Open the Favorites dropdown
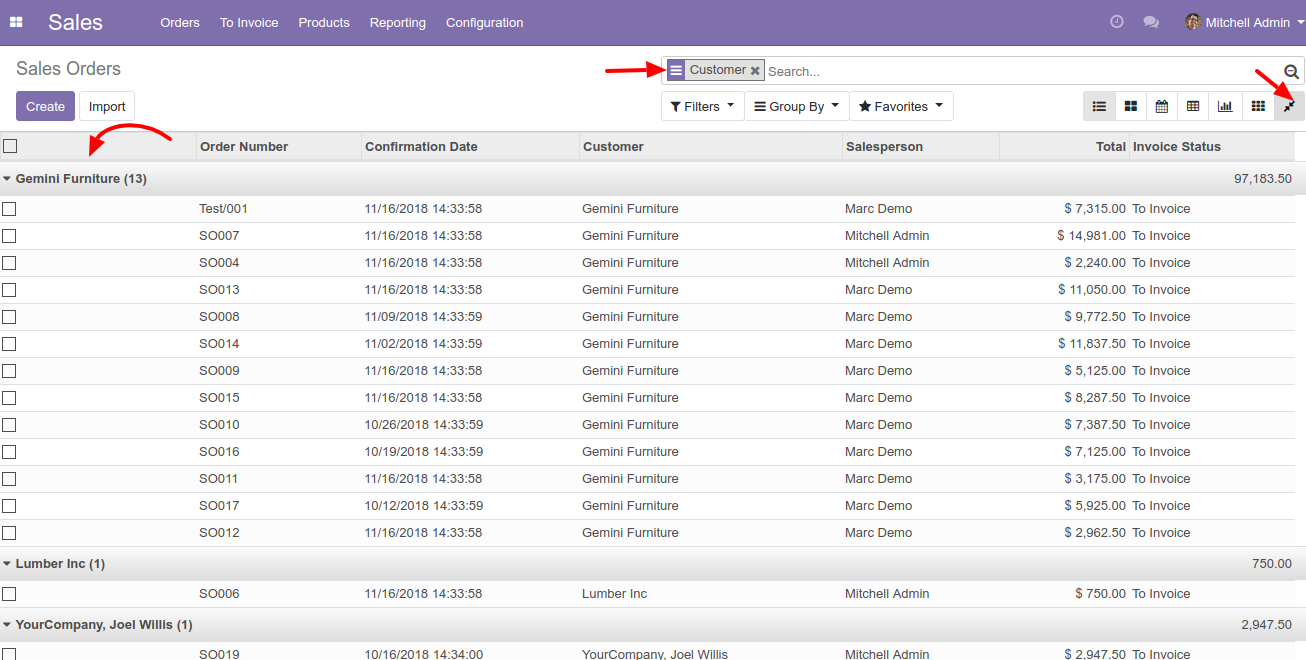 (901, 106)
